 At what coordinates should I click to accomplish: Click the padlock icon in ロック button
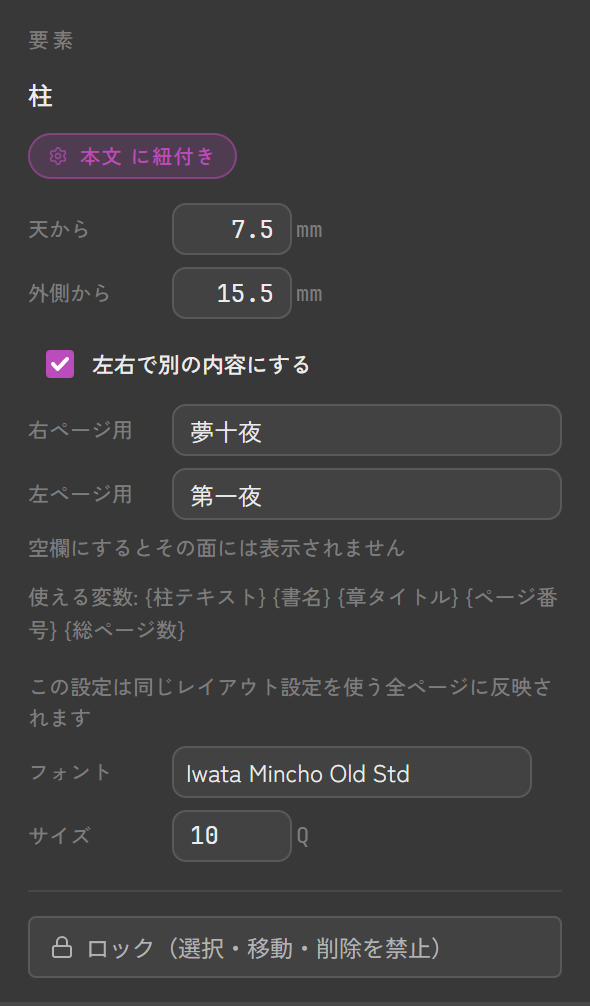[62, 947]
